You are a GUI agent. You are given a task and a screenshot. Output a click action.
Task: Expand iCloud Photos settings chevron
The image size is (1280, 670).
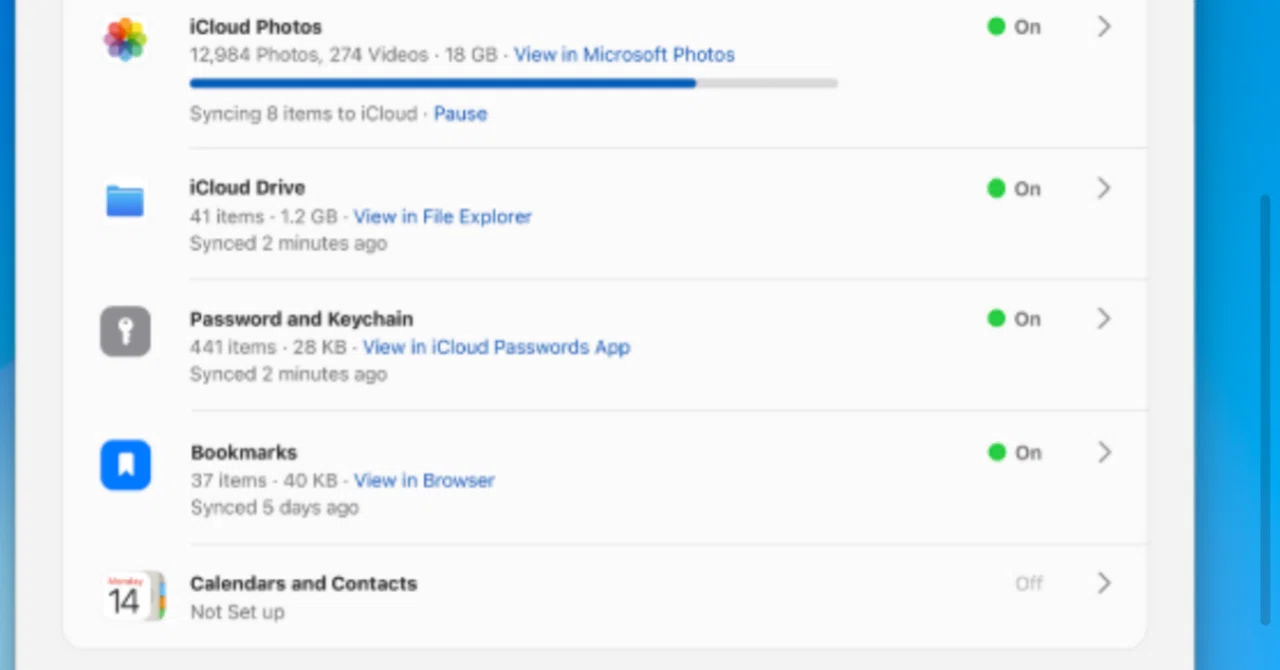(x=1104, y=27)
